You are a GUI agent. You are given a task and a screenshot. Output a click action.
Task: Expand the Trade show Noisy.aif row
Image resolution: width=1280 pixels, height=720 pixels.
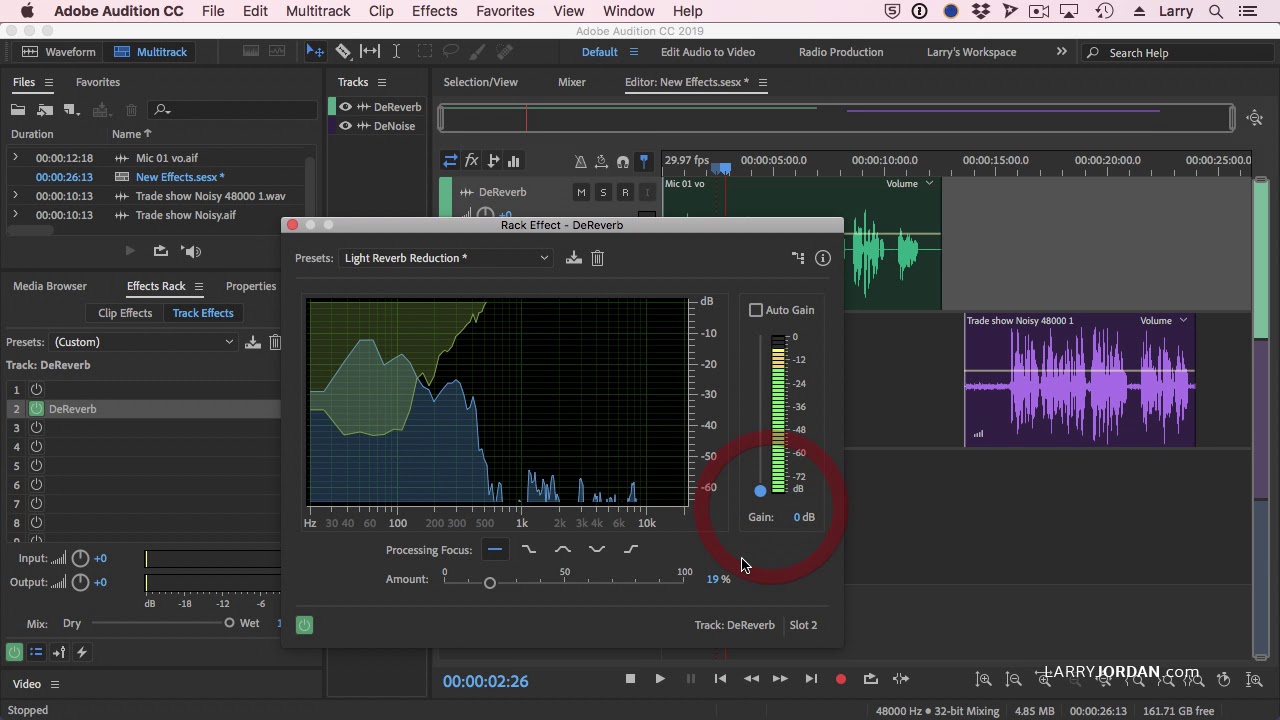point(15,215)
